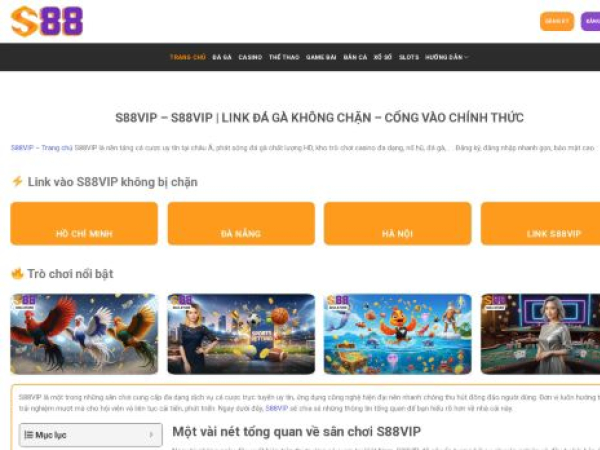
Task: Open the Hướng Dẫn dropdown menu
Action: click(x=447, y=57)
